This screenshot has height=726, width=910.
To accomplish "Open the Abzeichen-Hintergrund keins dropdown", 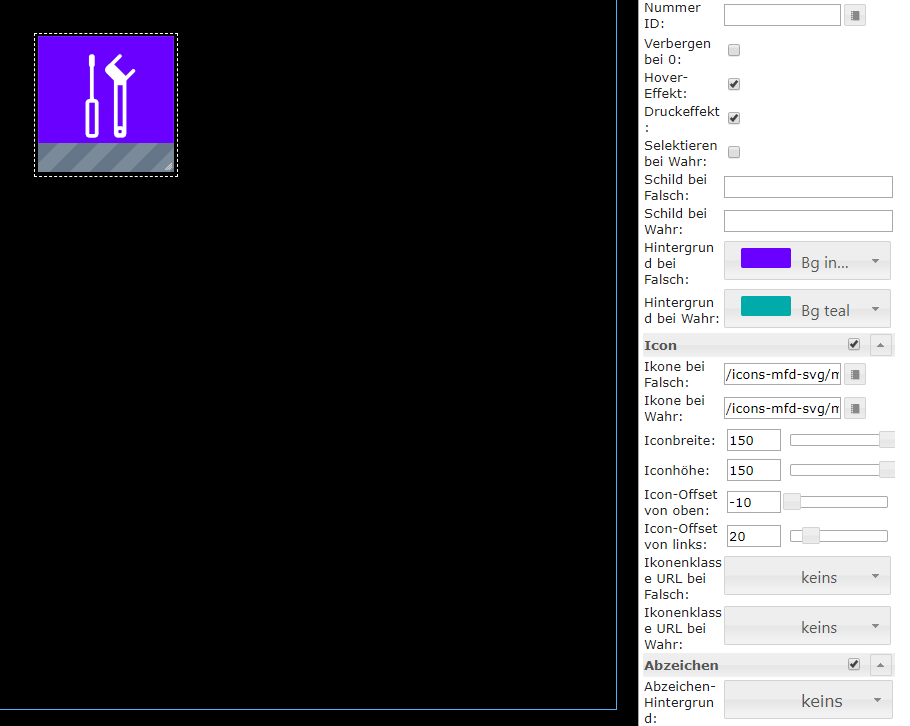I will pyautogui.click(x=807, y=700).
